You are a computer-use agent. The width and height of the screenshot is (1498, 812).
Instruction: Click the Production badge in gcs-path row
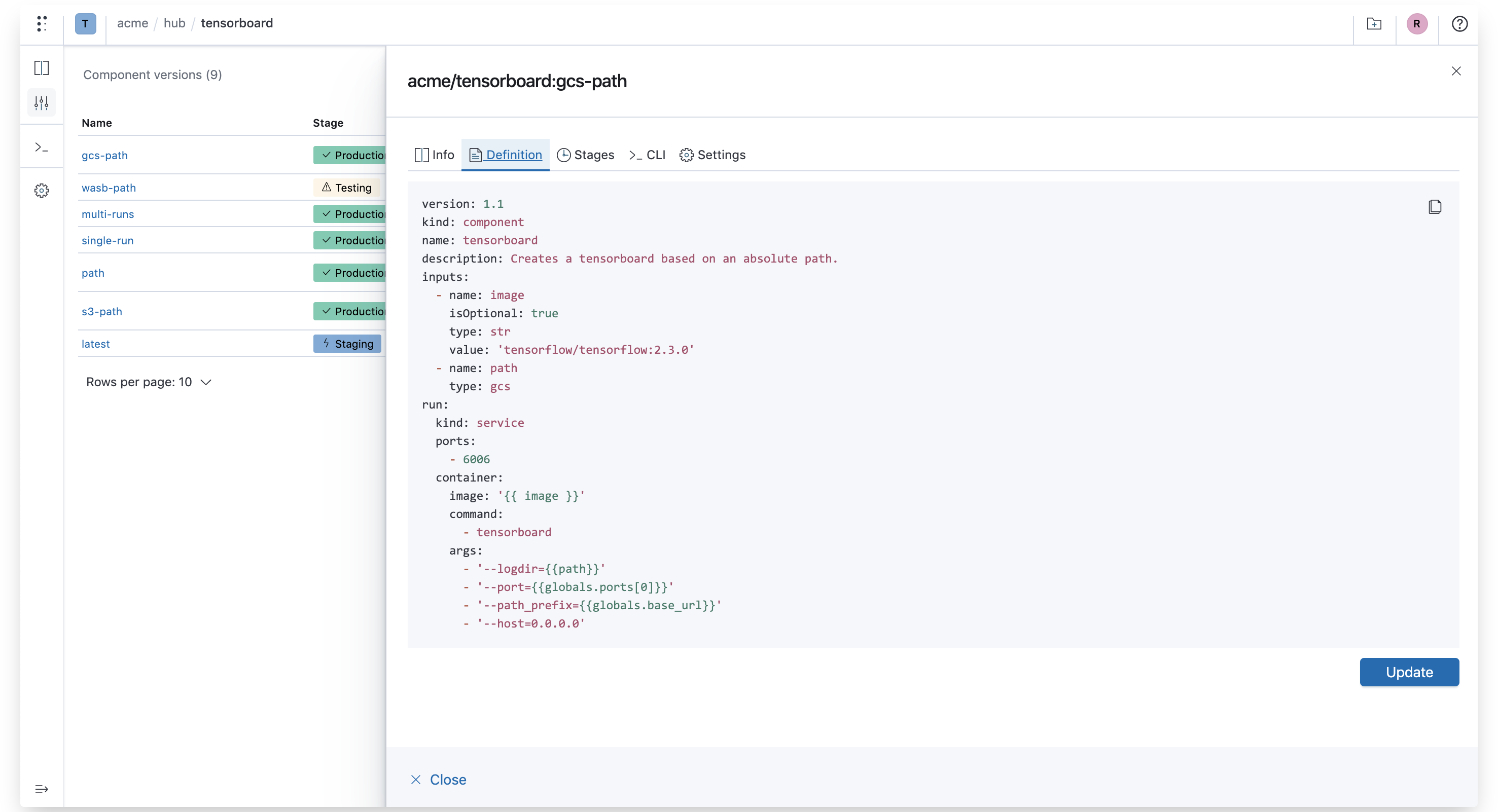point(349,155)
